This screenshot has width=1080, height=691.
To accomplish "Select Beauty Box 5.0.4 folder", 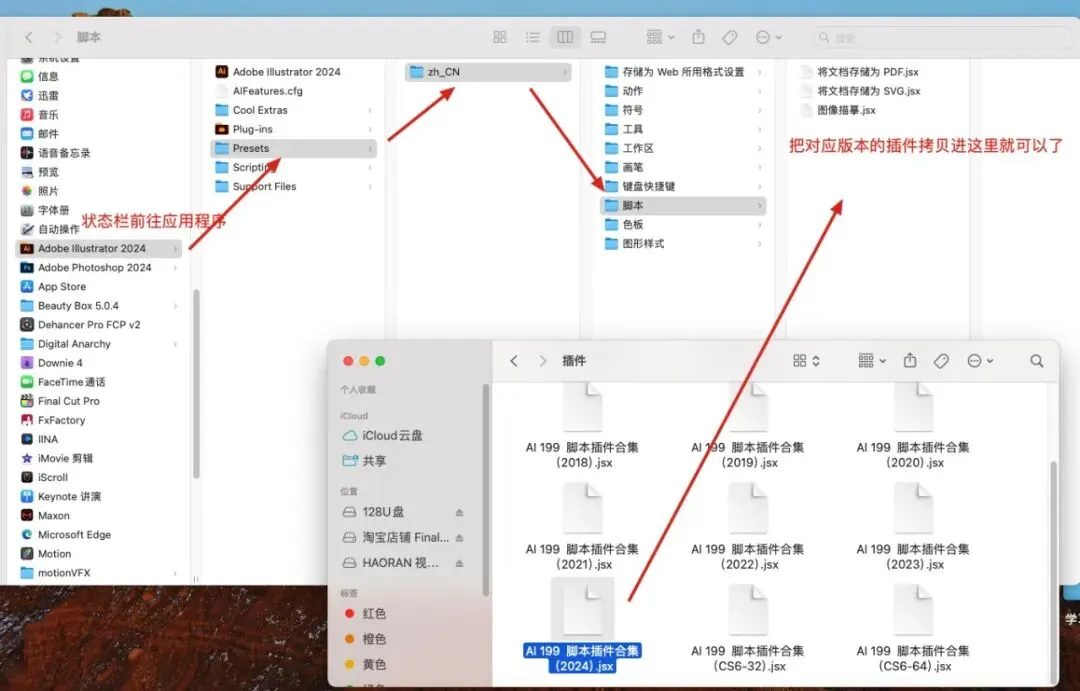I will (x=98, y=306).
